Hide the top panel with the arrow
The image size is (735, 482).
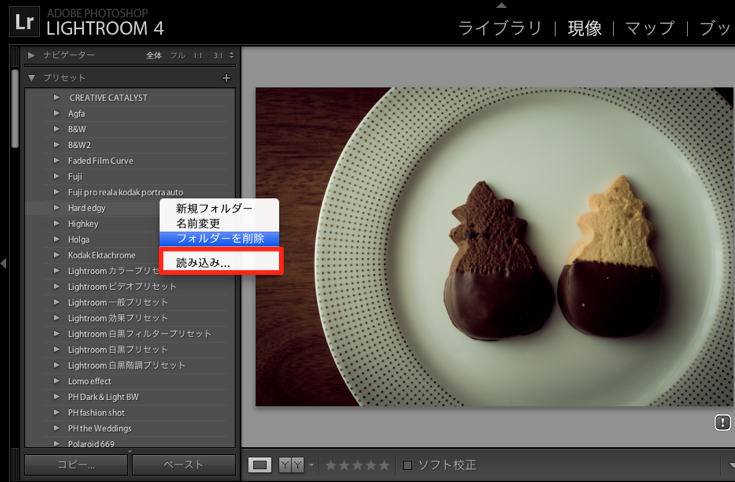click(502, 5)
